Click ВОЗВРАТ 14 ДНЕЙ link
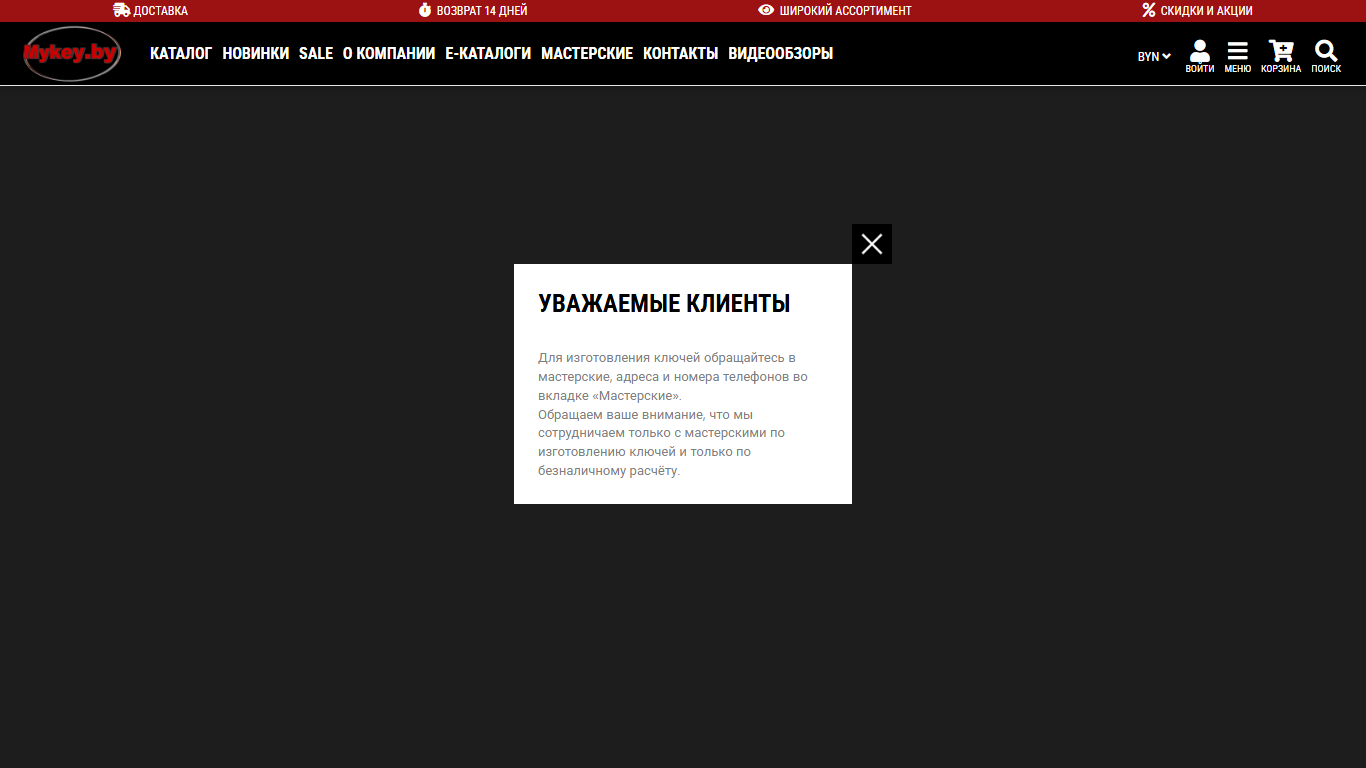 tap(472, 11)
